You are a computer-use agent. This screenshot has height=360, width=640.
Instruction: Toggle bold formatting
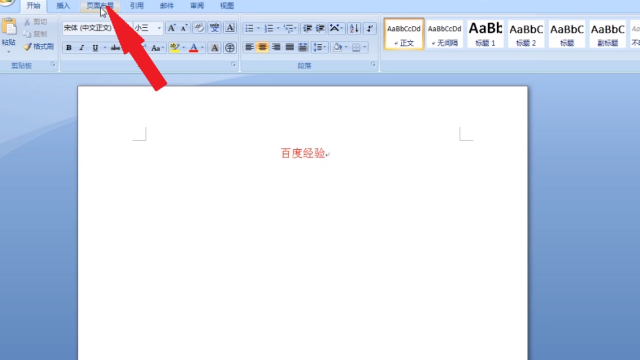pos(69,48)
